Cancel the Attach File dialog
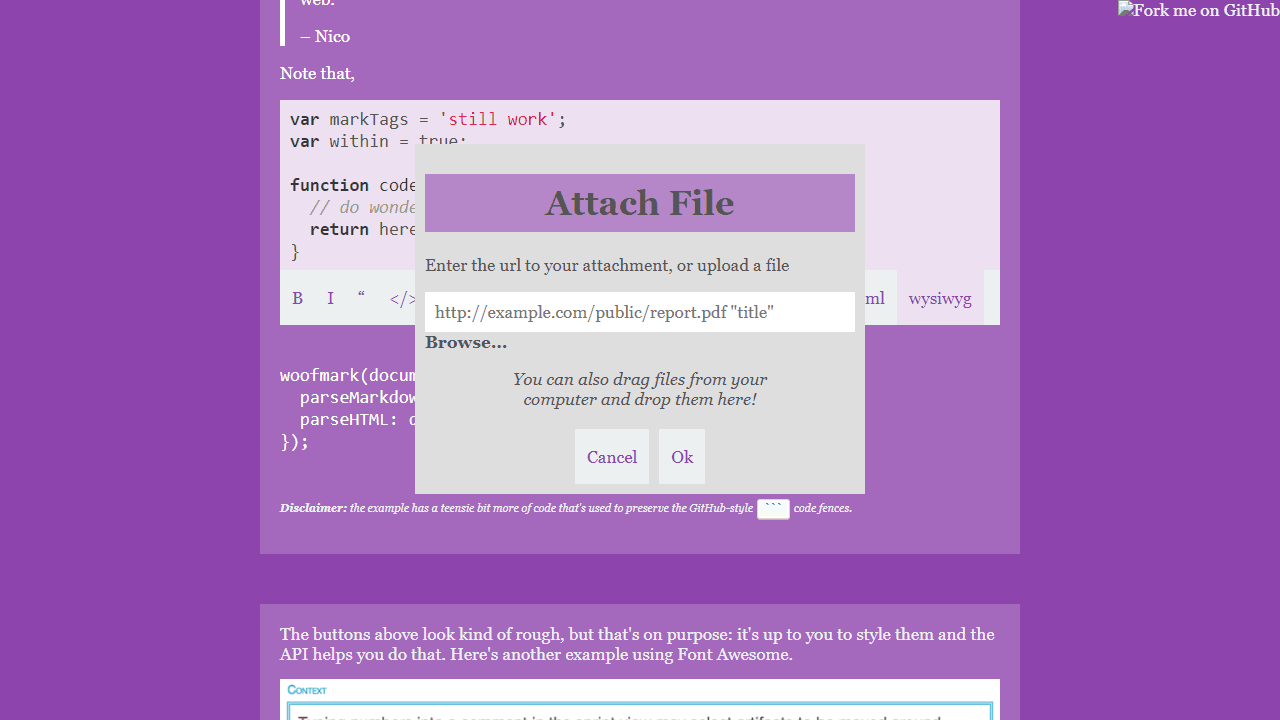This screenshot has height=720, width=1280. [612, 457]
